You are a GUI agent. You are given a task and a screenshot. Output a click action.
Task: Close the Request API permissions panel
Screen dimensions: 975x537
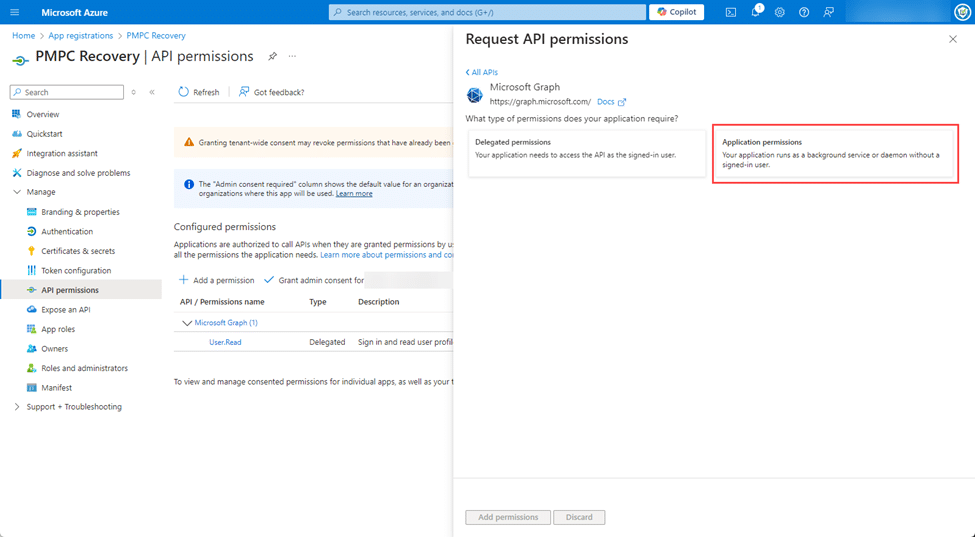[952, 40]
